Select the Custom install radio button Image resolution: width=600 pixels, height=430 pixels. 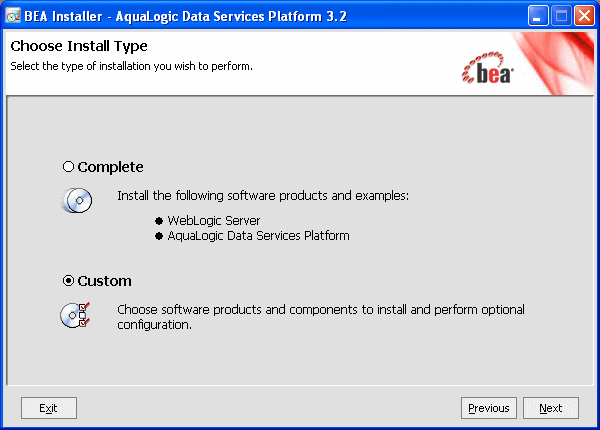pyautogui.click(x=68, y=281)
